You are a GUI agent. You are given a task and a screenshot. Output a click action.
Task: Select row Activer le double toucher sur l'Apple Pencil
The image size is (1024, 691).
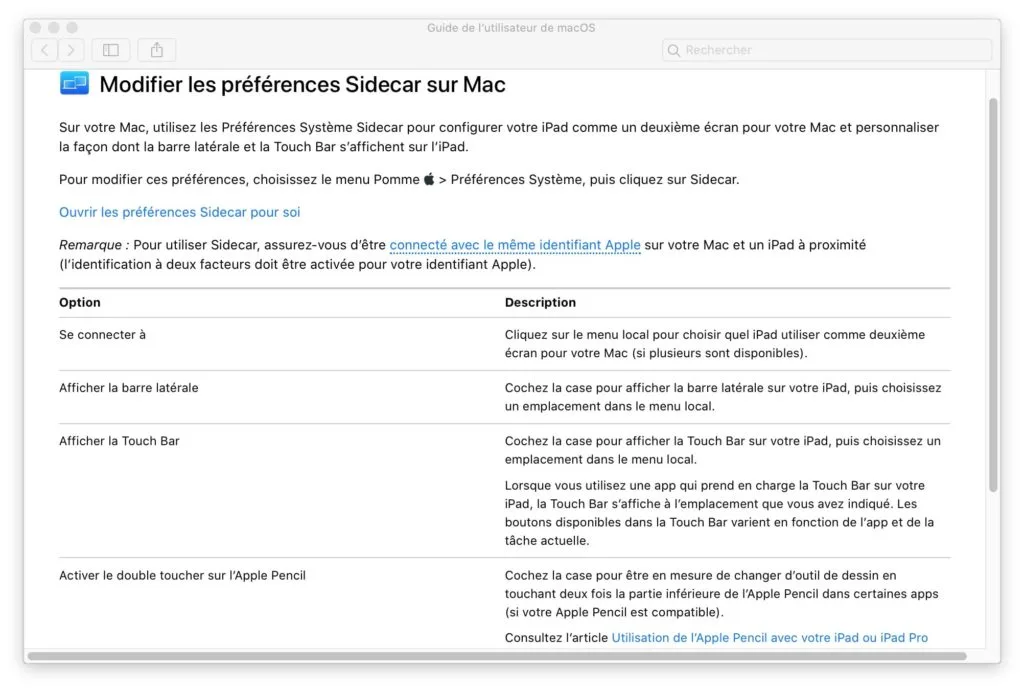coord(504,604)
